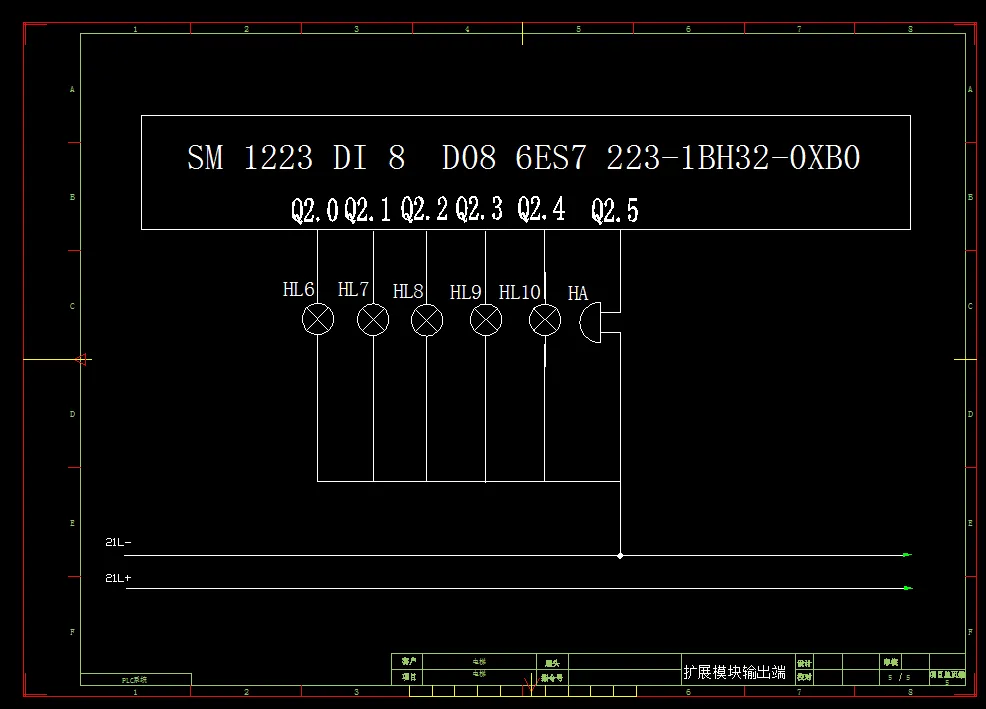Select the 21L- line label
Viewport: 986px width, 709px height.
click(x=118, y=542)
